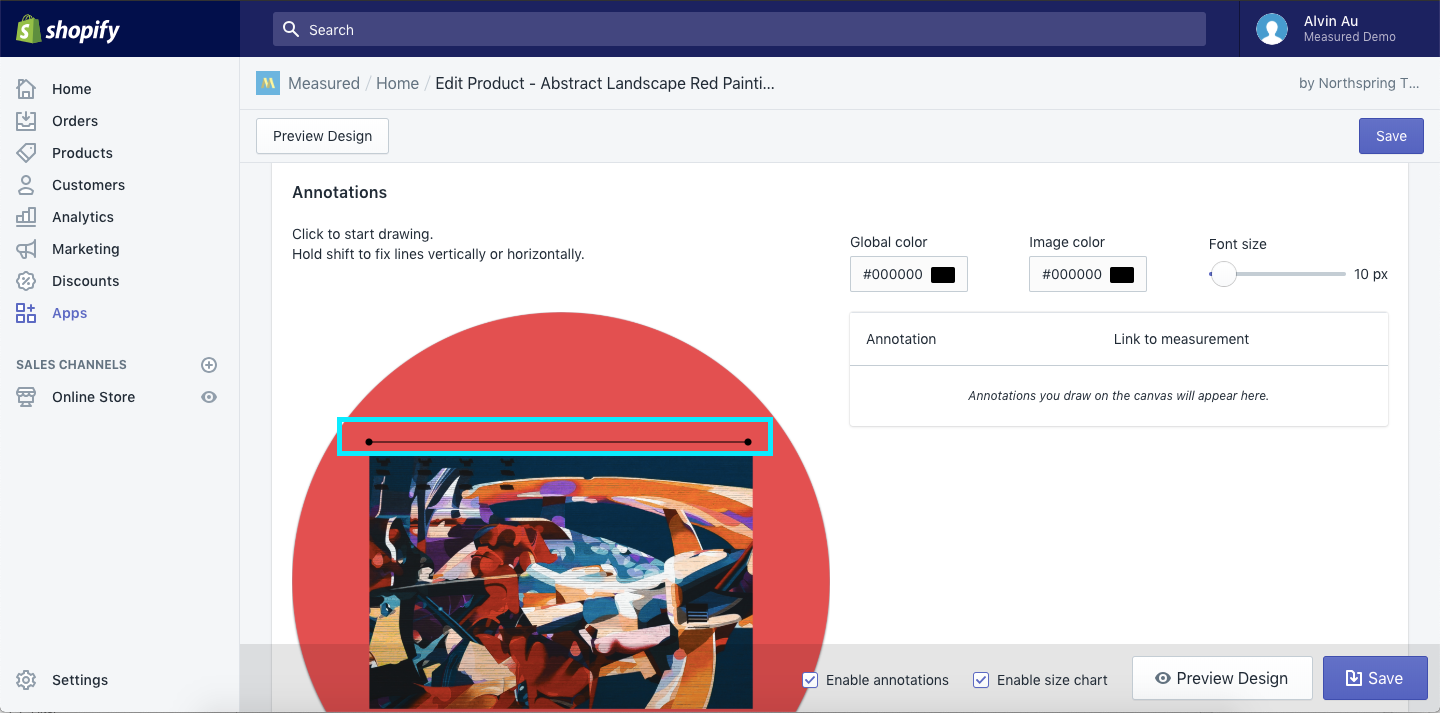Image resolution: width=1440 pixels, height=713 pixels.
Task: Open the Image color black swatch
Action: [1122, 274]
